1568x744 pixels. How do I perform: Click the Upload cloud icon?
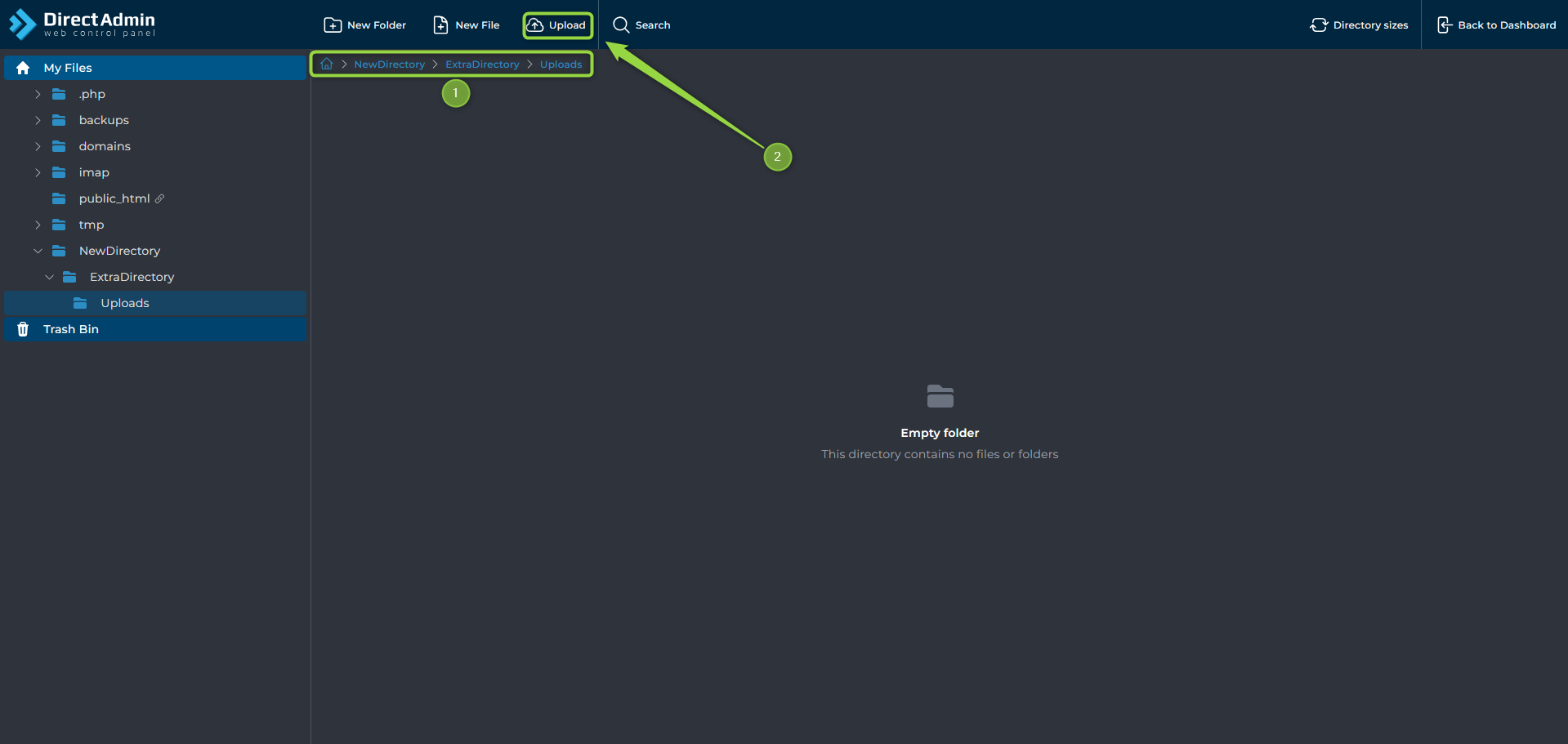tap(535, 25)
